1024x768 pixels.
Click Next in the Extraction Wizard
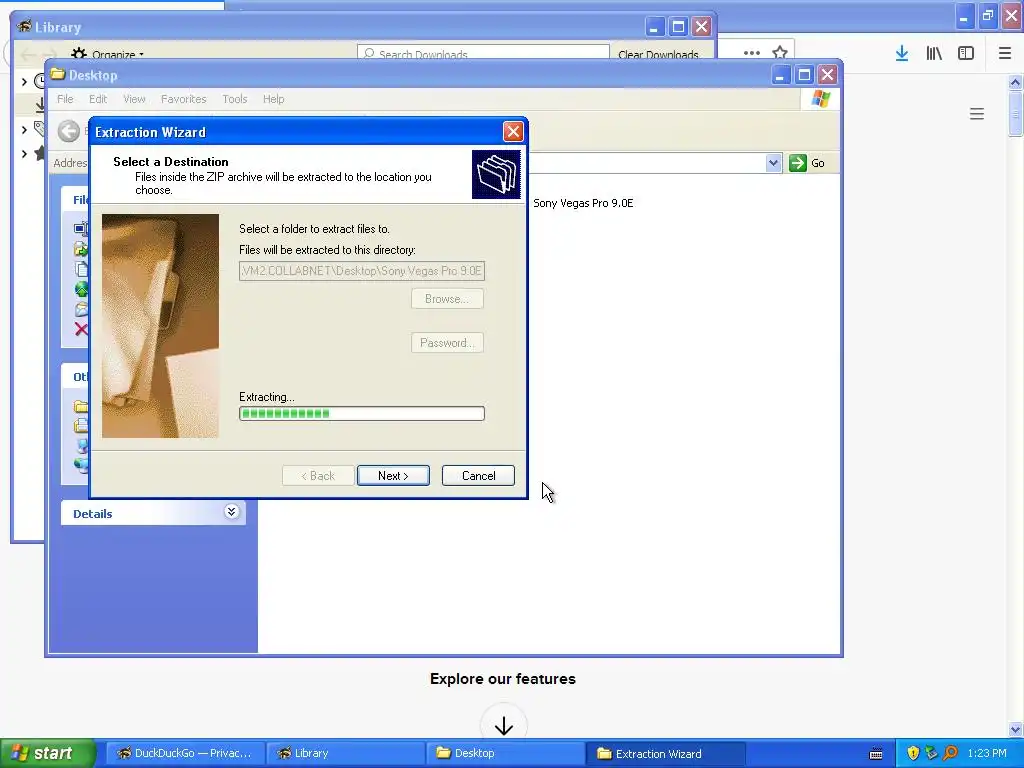click(393, 475)
